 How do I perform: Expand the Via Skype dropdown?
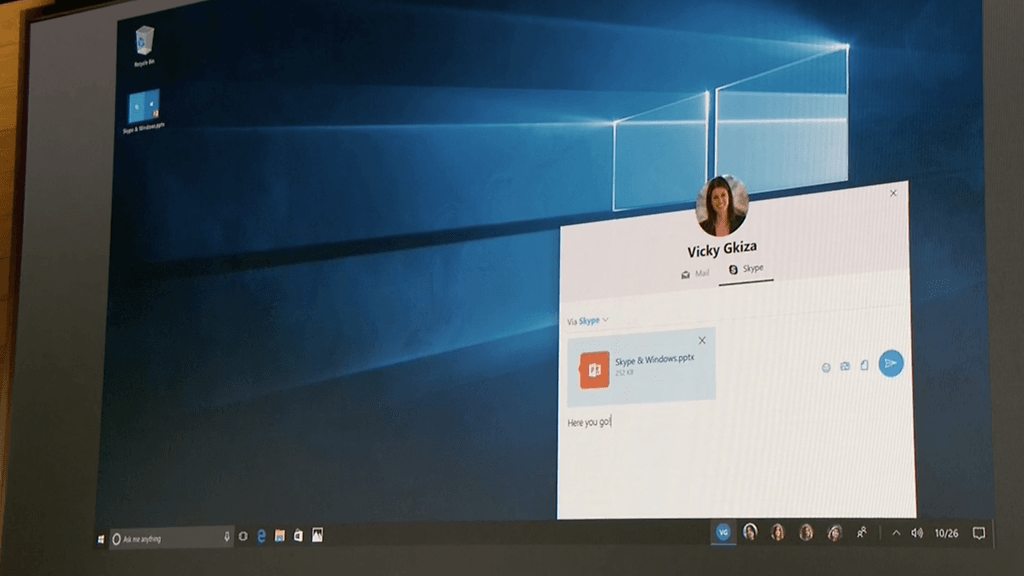pyautogui.click(x=588, y=321)
